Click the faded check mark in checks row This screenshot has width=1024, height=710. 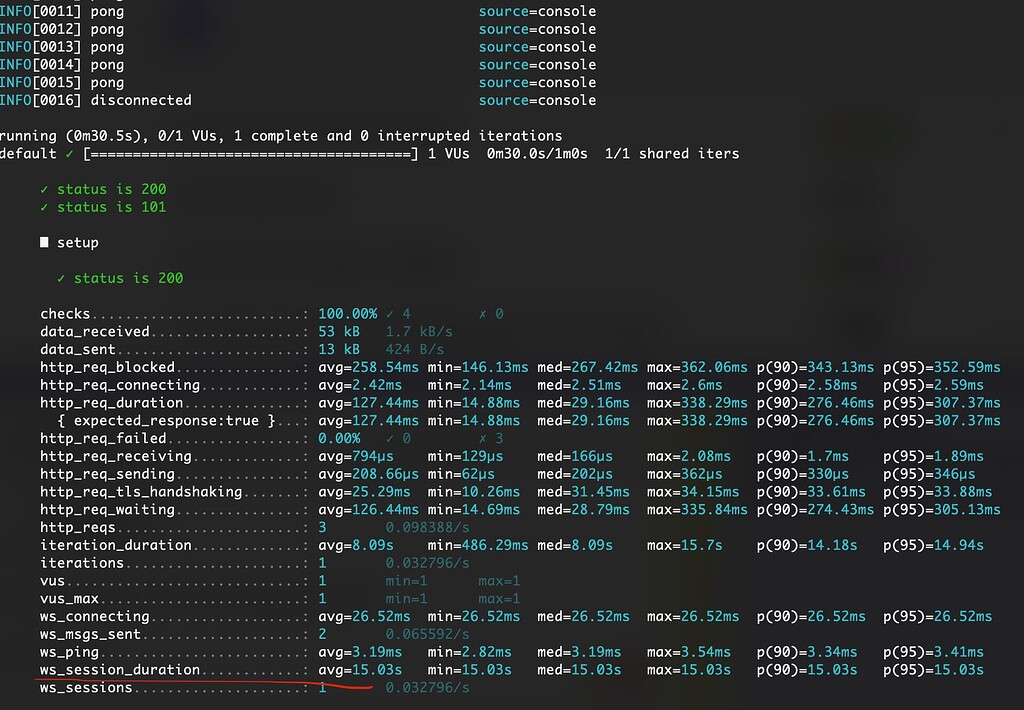tap(389, 314)
